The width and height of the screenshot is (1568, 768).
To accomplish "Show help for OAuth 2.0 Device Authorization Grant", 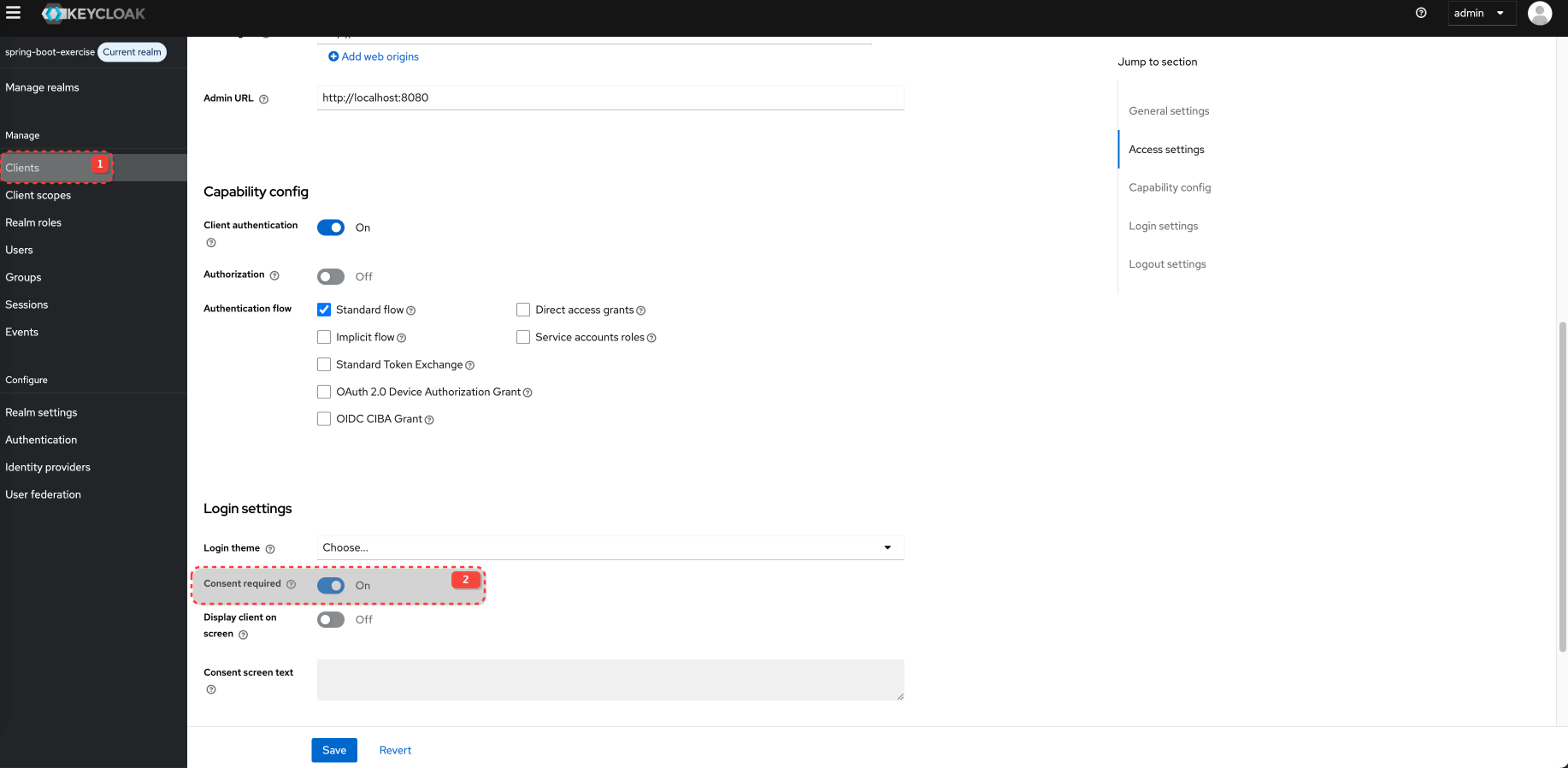I will click(x=528, y=393).
